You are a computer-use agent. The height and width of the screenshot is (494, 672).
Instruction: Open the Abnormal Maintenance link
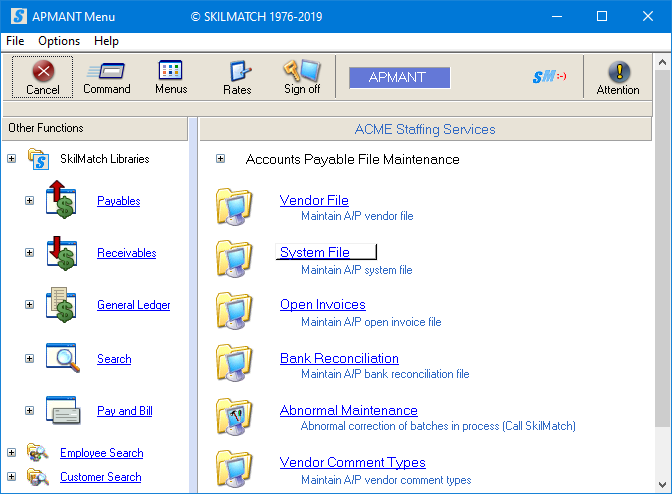pos(349,410)
